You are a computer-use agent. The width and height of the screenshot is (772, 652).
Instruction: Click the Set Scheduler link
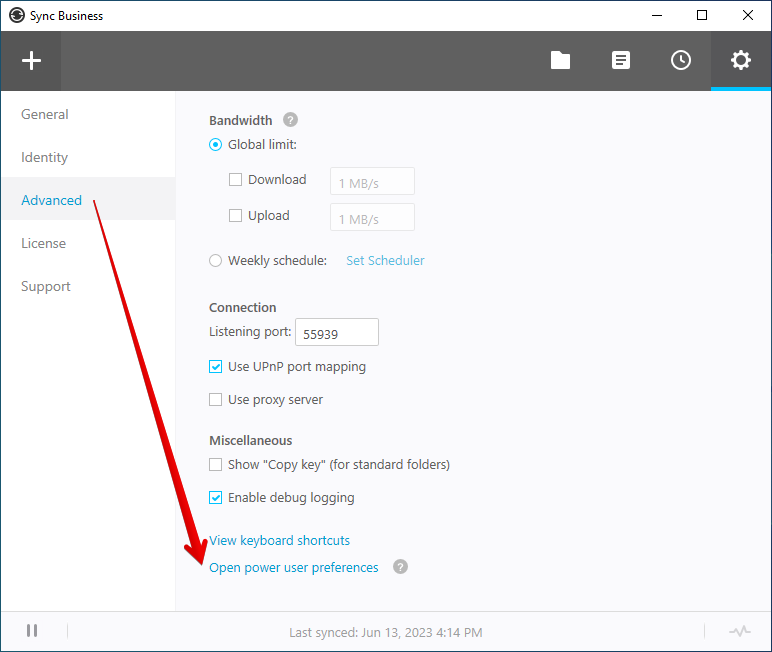pyautogui.click(x=385, y=261)
